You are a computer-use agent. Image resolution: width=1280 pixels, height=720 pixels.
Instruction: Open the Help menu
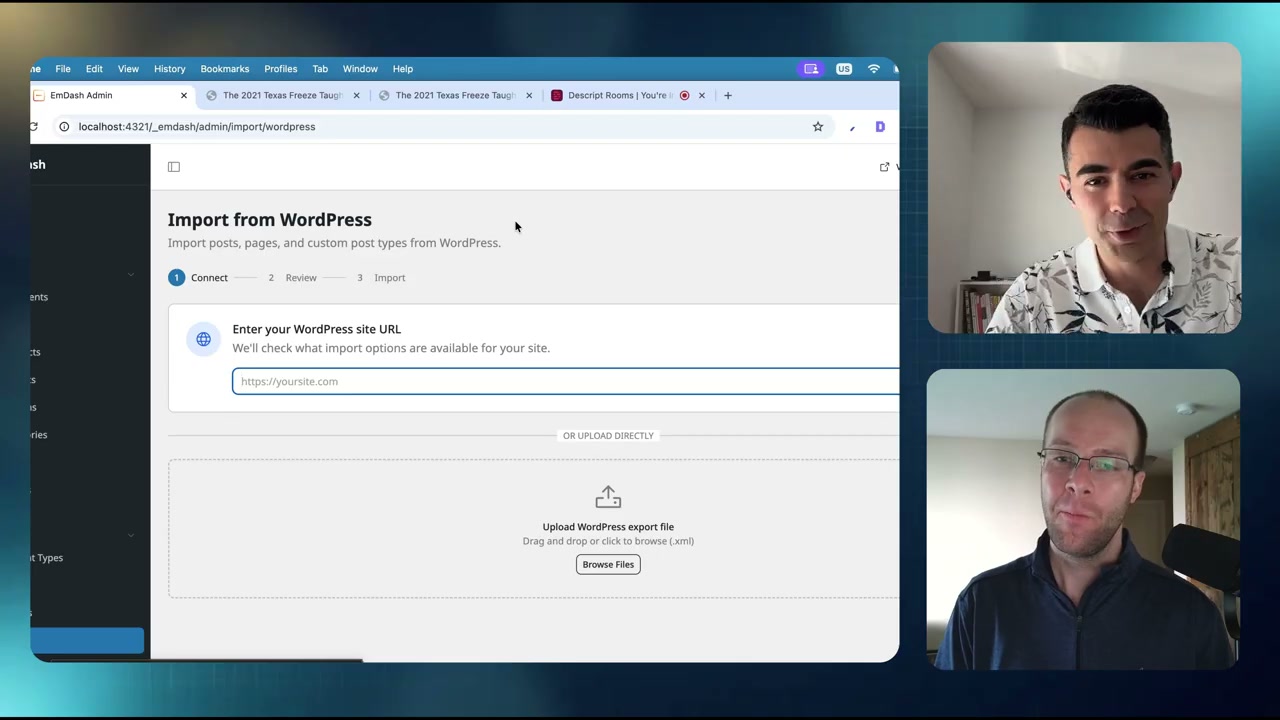tap(403, 69)
